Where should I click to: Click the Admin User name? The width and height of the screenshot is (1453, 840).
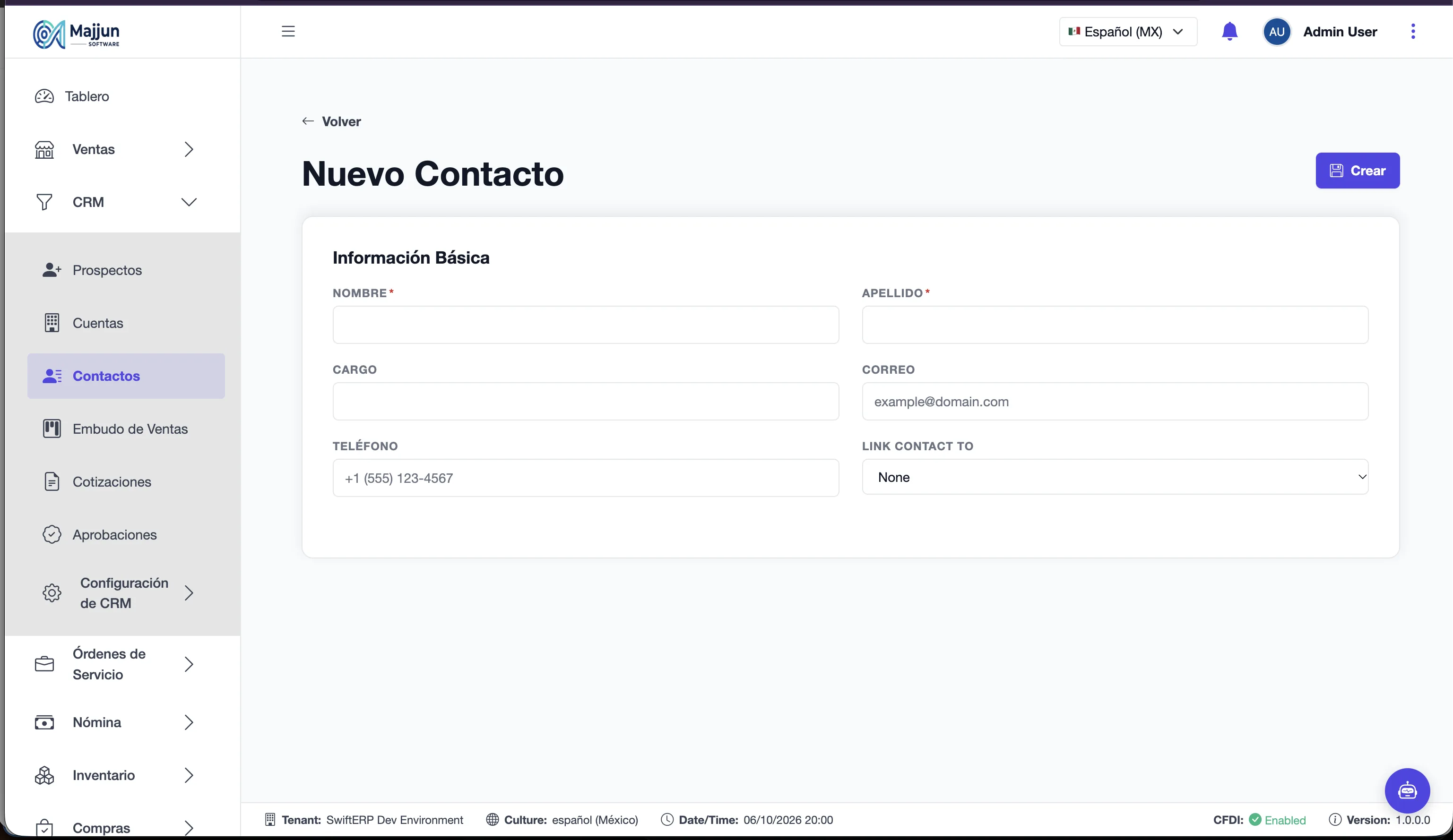tap(1340, 32)
